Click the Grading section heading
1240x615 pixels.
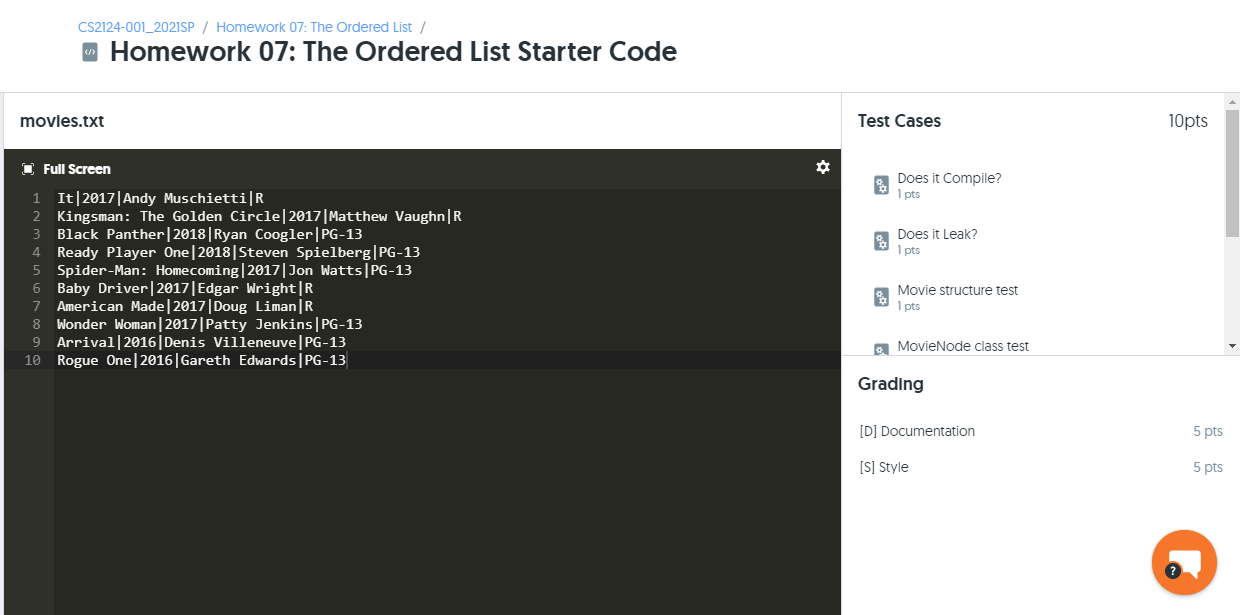pos(891,384)
